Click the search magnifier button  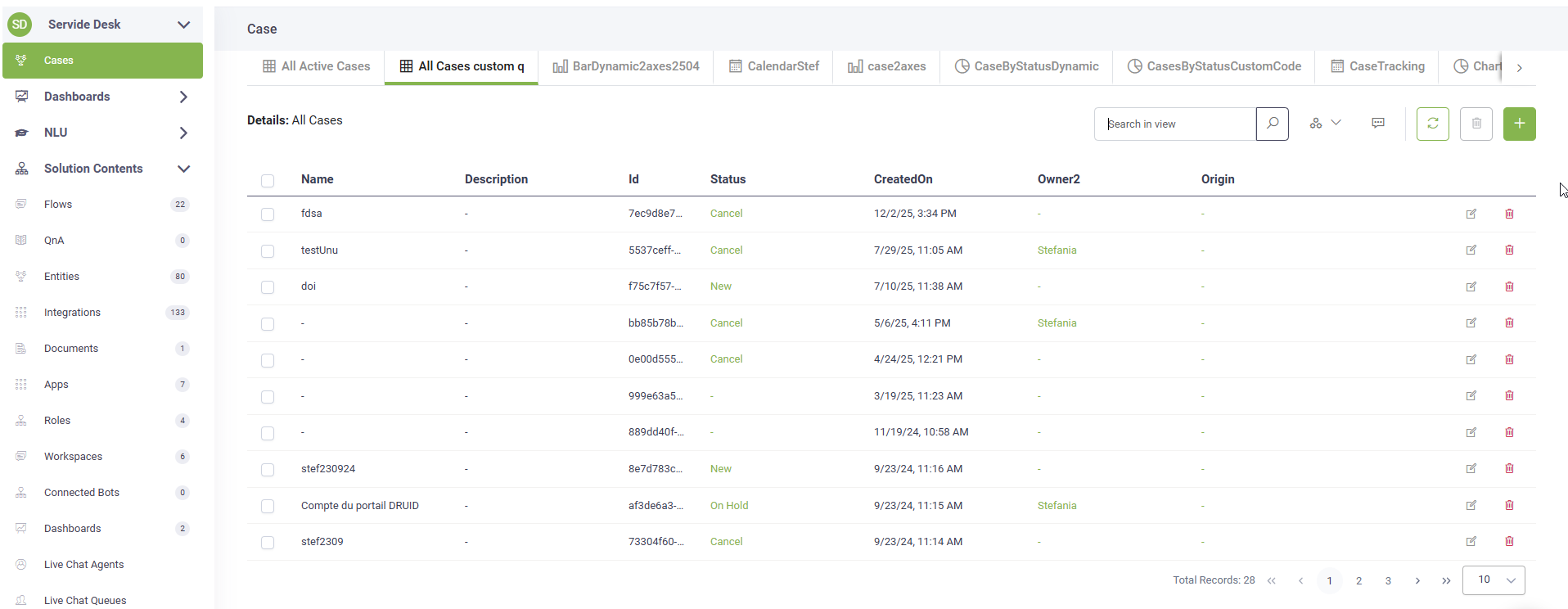1272,124
